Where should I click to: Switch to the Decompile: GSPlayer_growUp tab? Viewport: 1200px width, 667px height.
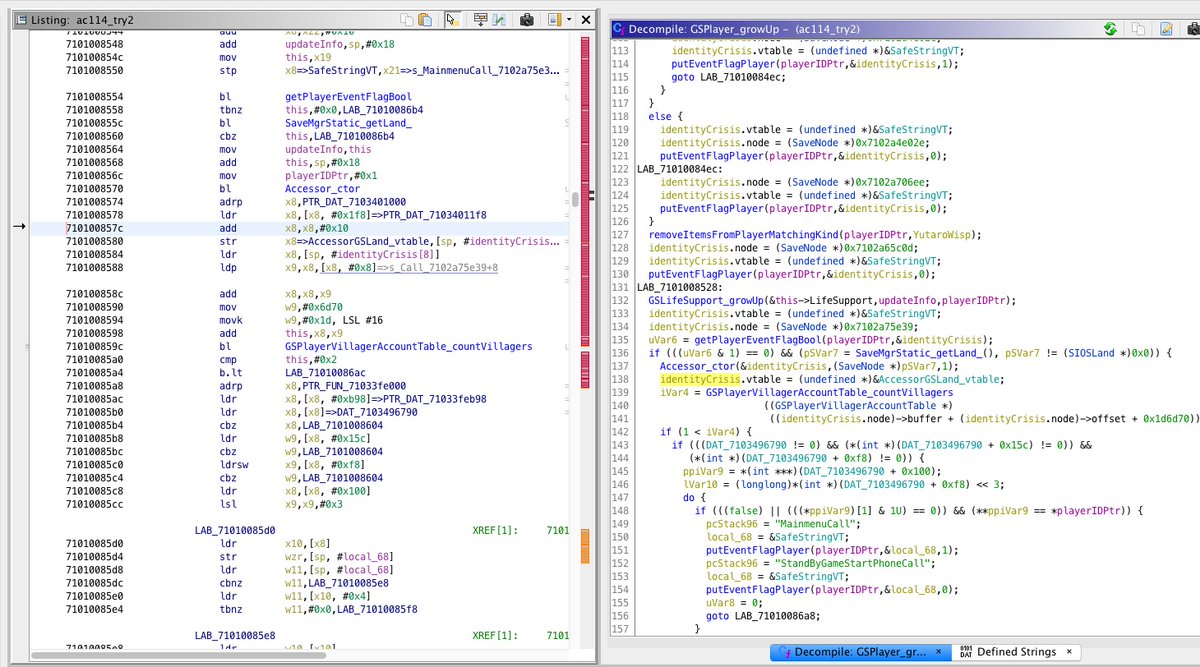click(x=862, y=652)
